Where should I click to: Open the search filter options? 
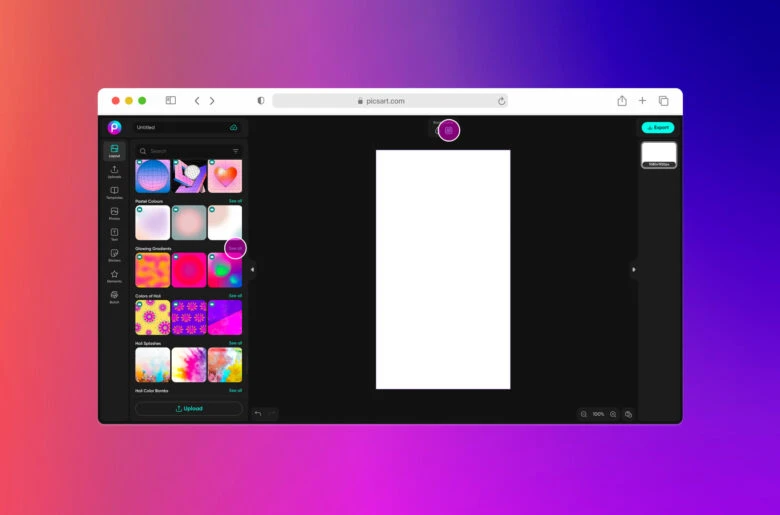pos(236,151)
